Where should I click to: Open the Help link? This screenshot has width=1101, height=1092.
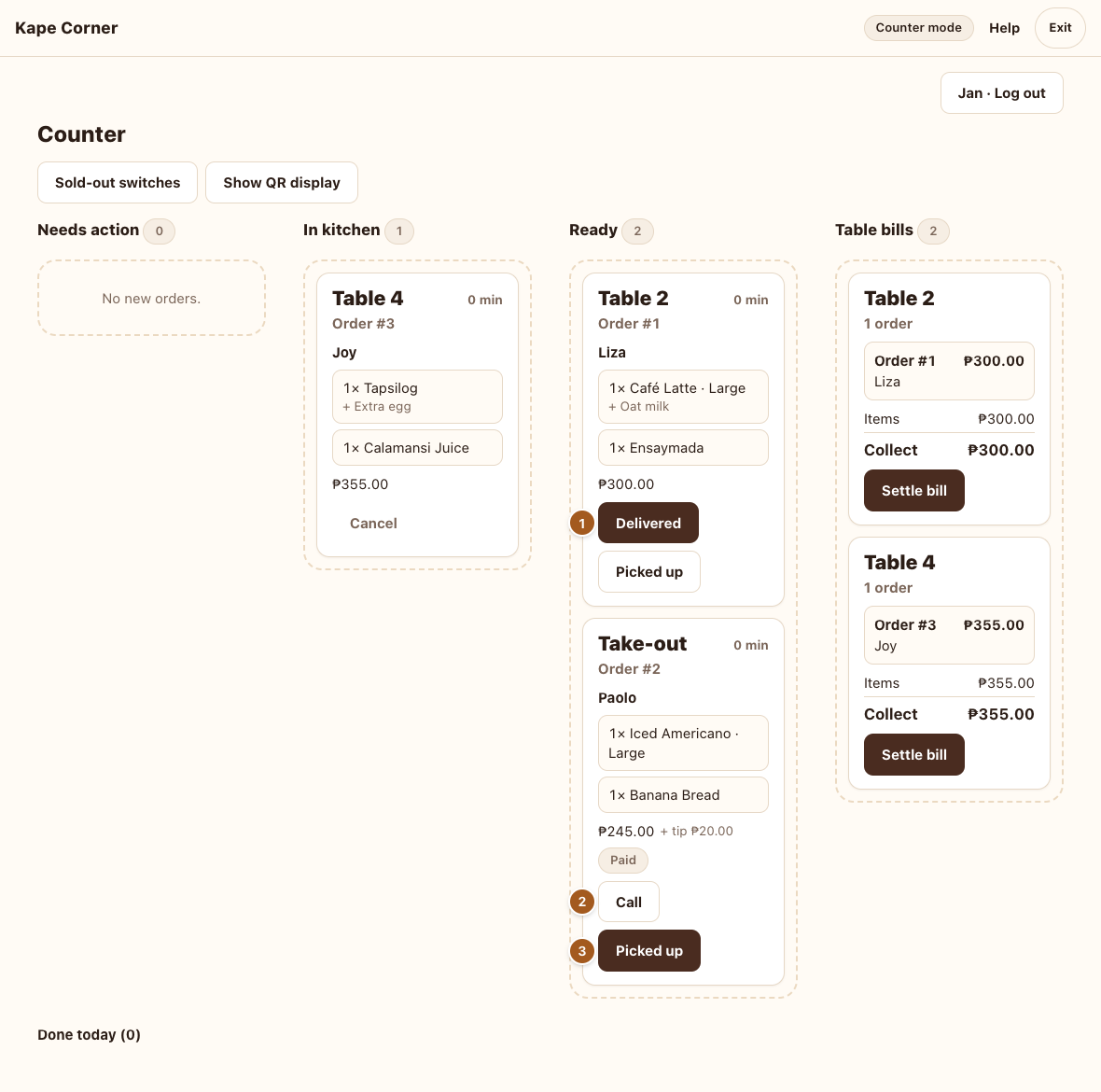1004,28
